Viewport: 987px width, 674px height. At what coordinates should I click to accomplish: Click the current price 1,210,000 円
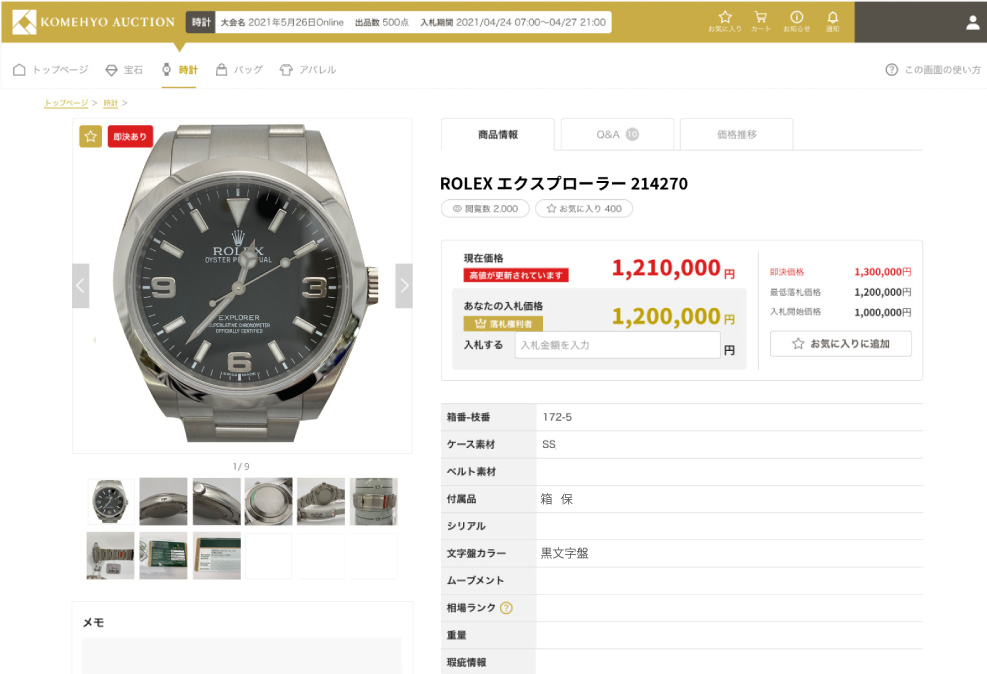pos(673,269)
